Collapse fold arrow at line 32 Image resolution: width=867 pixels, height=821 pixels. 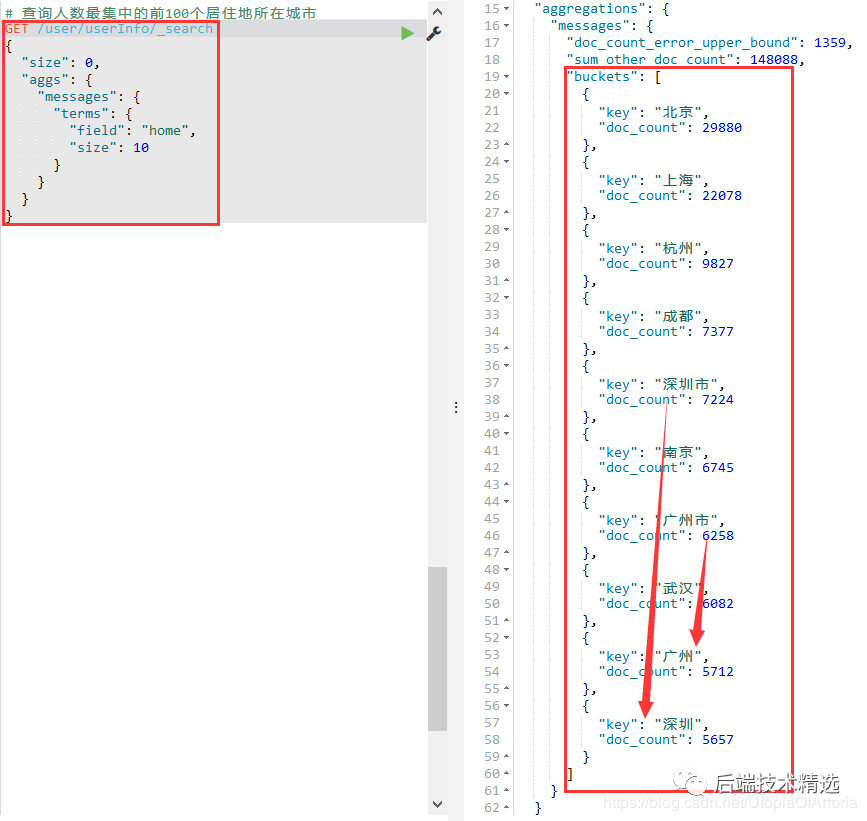(506, 298)
